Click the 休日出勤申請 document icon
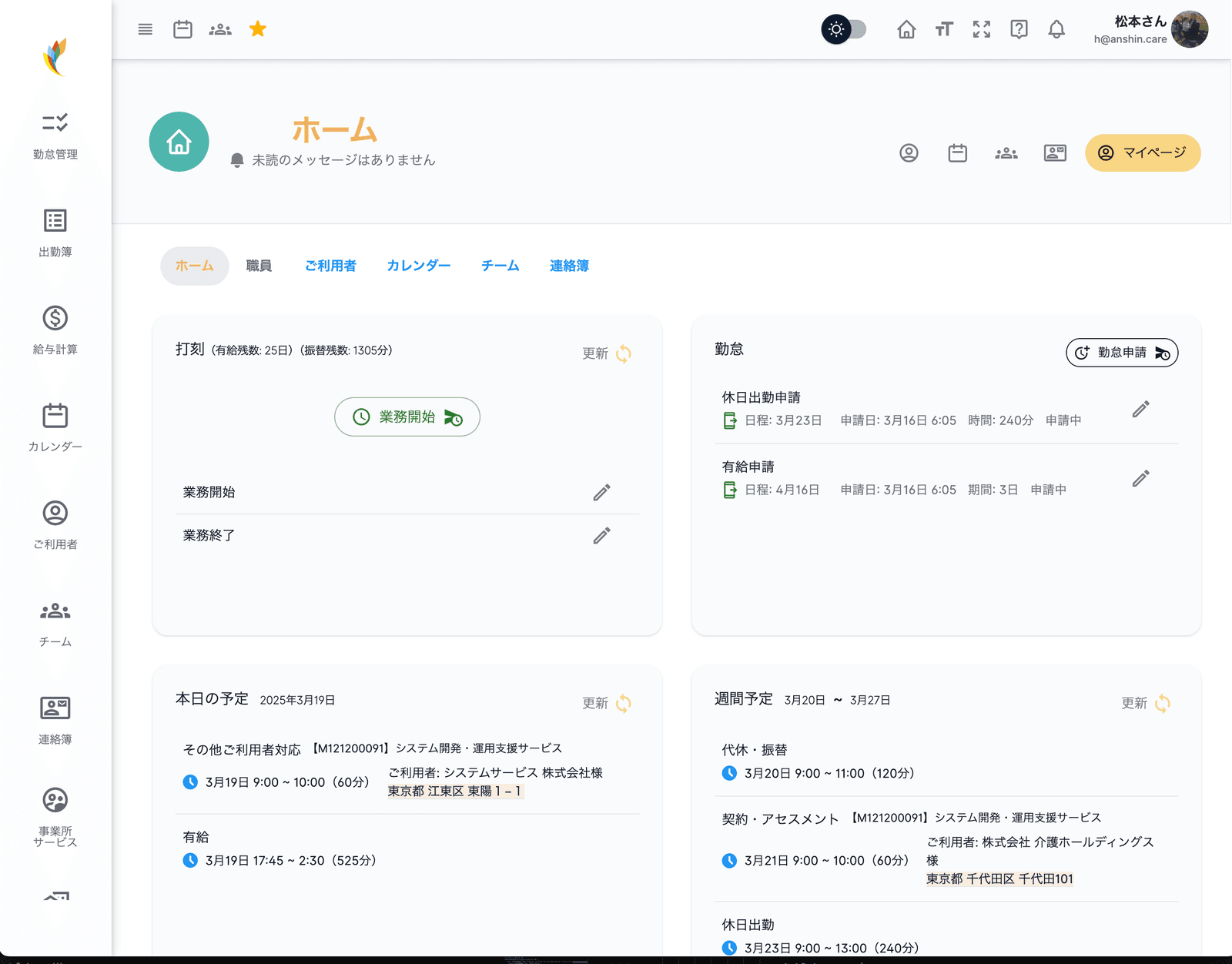1232x964 pixels. [730, 420]
